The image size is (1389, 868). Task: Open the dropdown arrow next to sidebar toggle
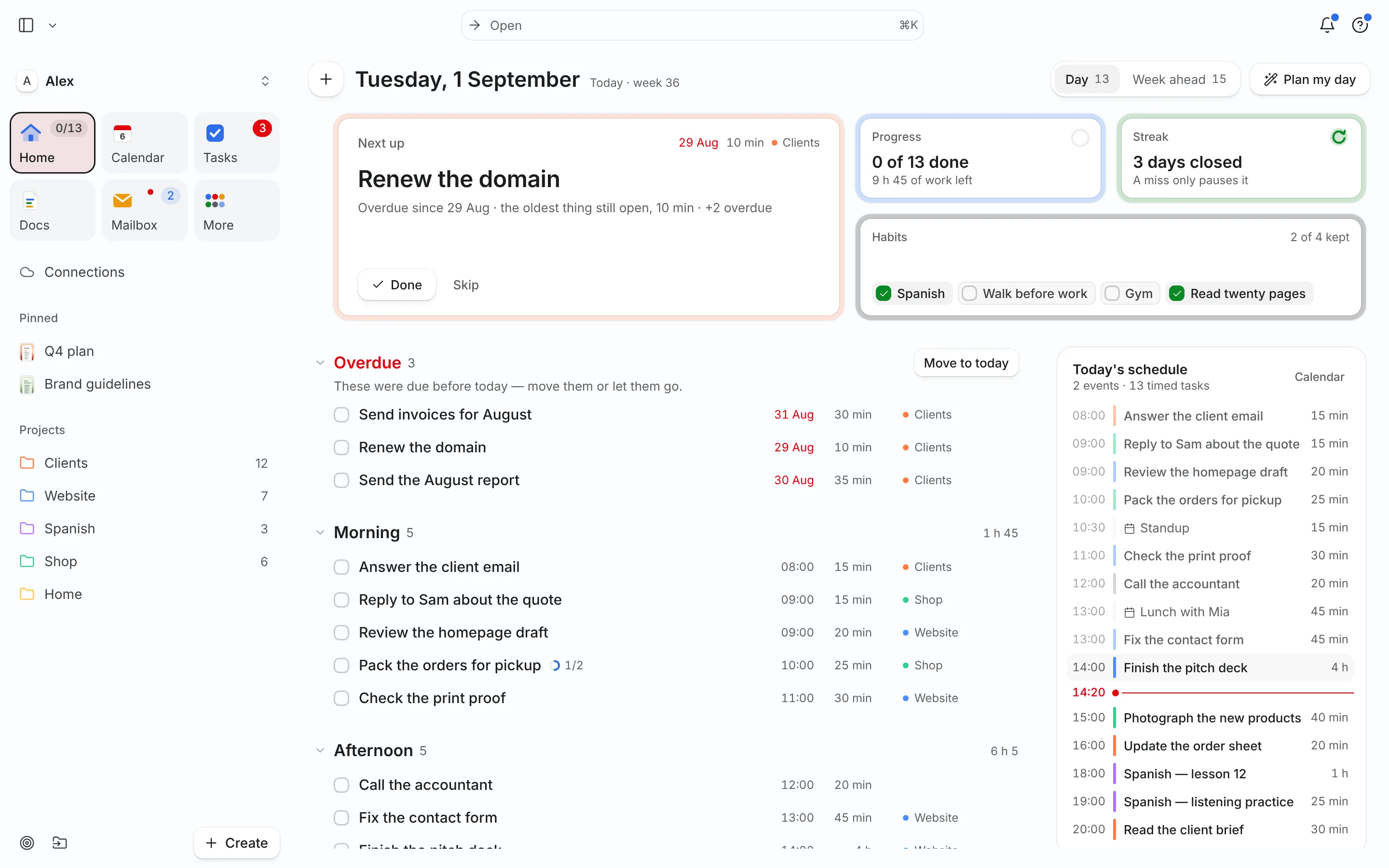(x=52, y=25)
